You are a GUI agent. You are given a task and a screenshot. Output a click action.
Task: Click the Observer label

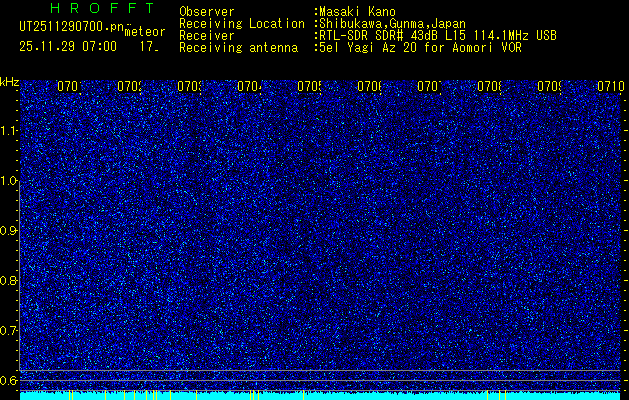[207, 12]
